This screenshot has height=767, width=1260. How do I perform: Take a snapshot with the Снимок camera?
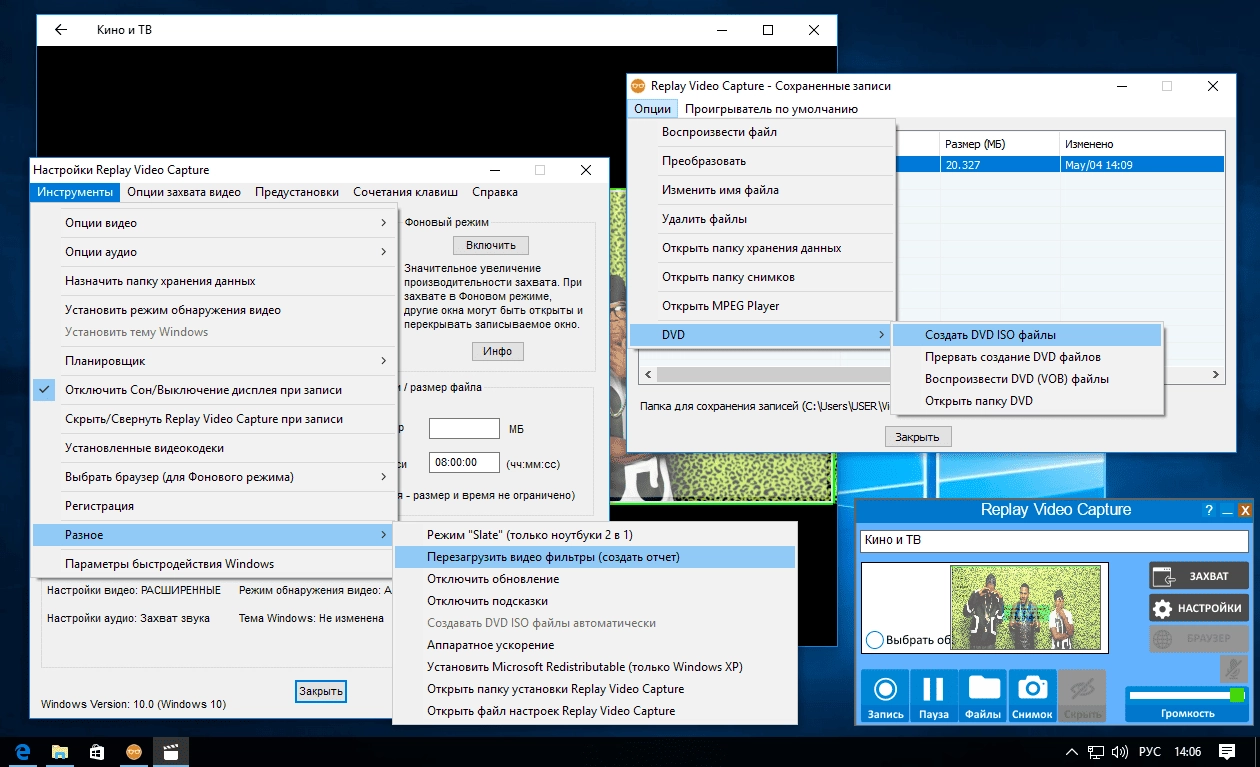pos(1032,695)
